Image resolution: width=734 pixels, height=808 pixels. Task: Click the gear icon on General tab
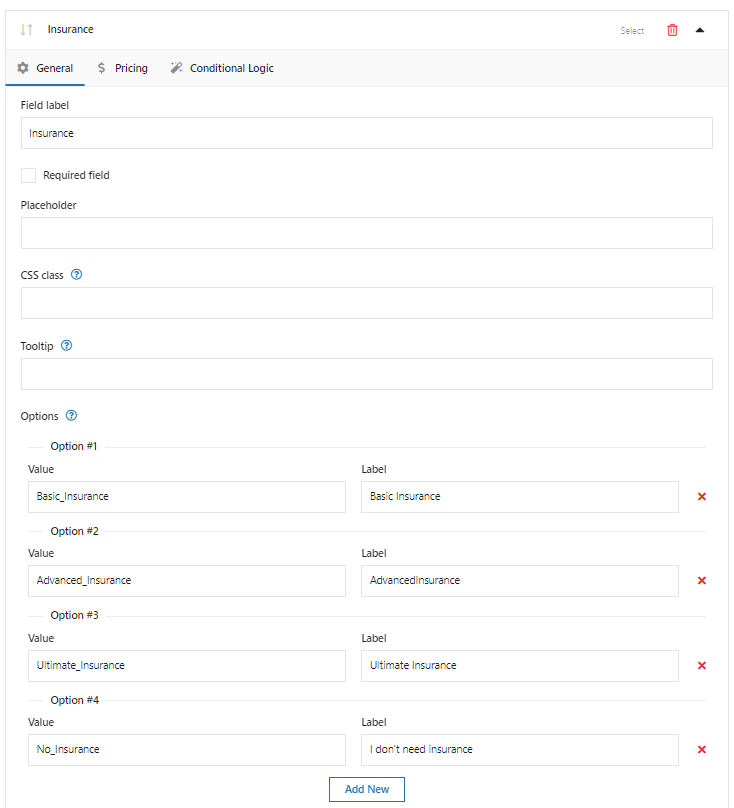click(23, 68)
